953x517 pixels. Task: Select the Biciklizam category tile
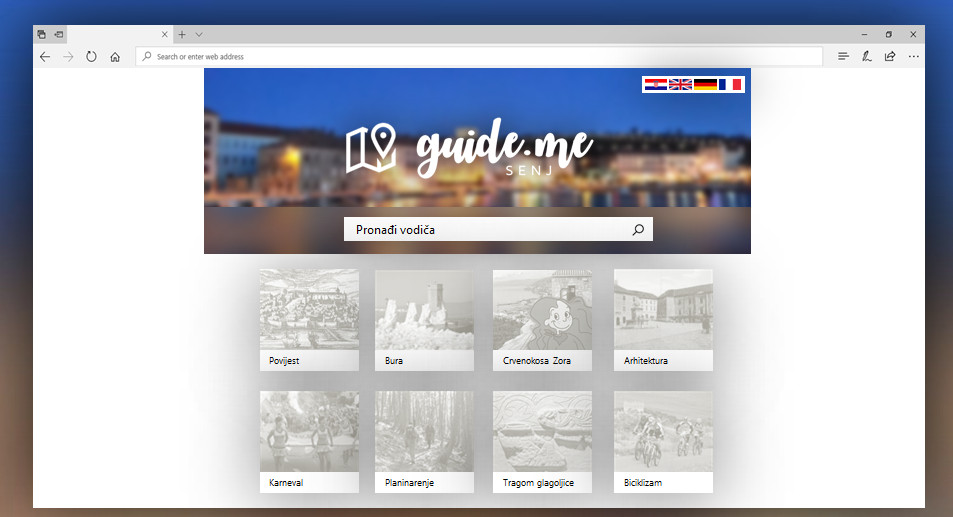(663, 442)
